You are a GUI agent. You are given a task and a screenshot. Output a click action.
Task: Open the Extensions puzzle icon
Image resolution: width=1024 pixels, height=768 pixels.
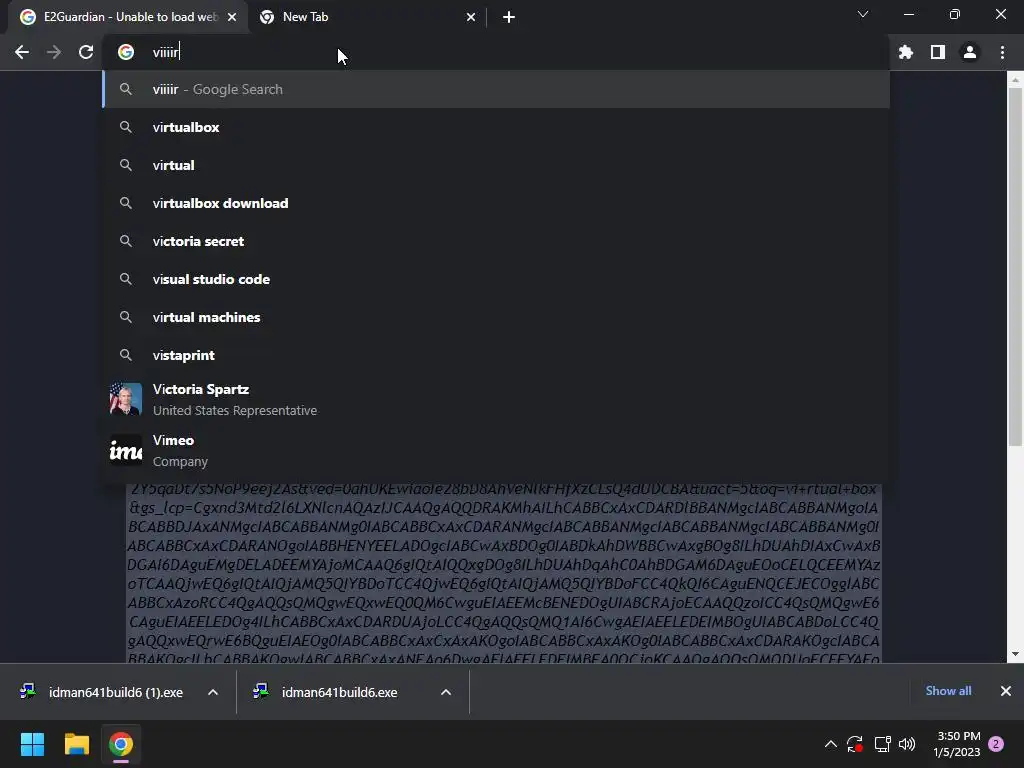click(906, 52)
